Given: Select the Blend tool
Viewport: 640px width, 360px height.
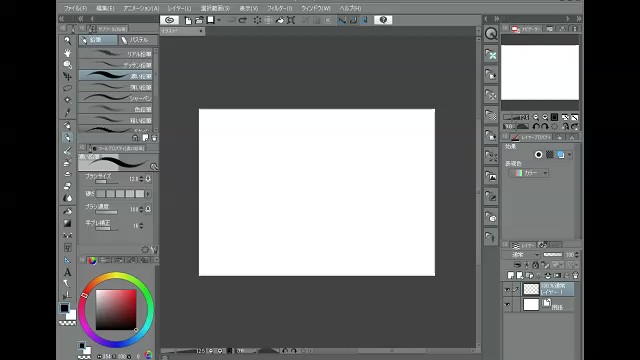Looking at the screenshot, I should pyautogui.click(x=67, y=198).
